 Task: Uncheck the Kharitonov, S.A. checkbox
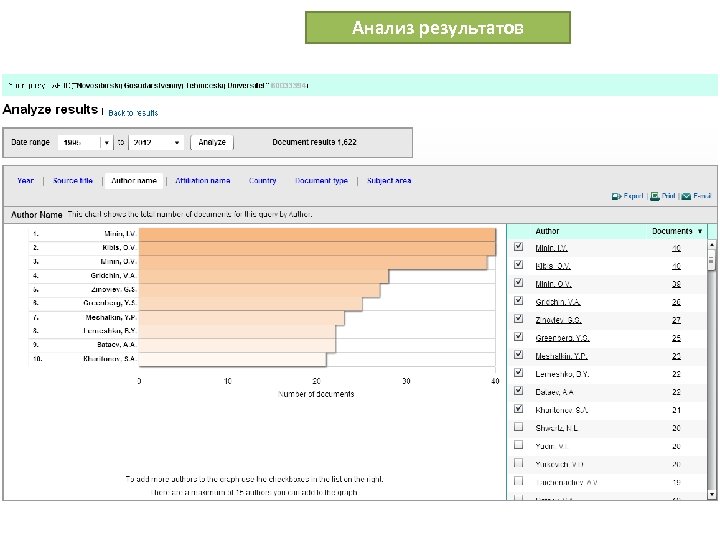click(x=518, y=409)
